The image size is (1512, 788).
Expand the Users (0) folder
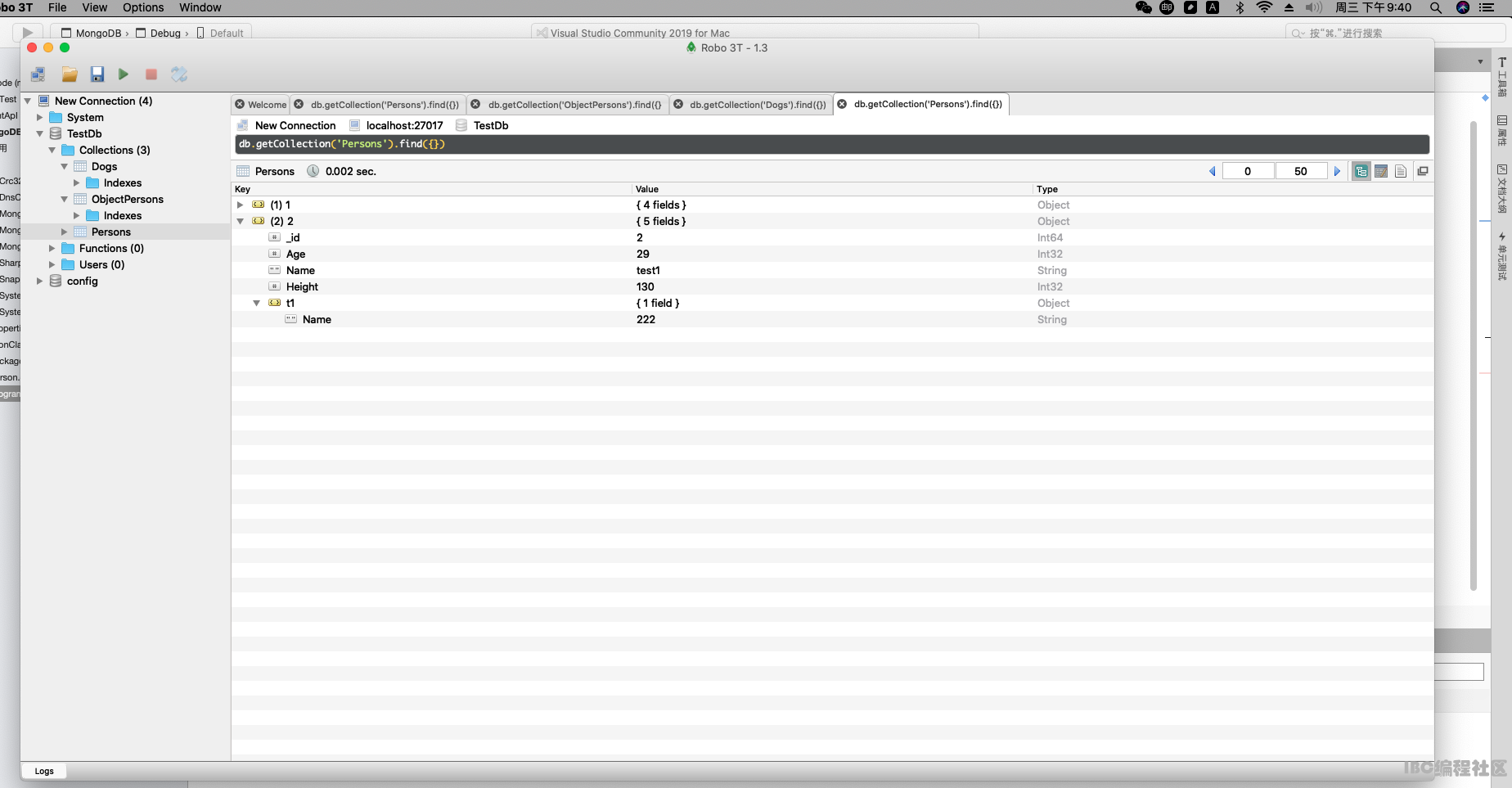coord(52,264)
